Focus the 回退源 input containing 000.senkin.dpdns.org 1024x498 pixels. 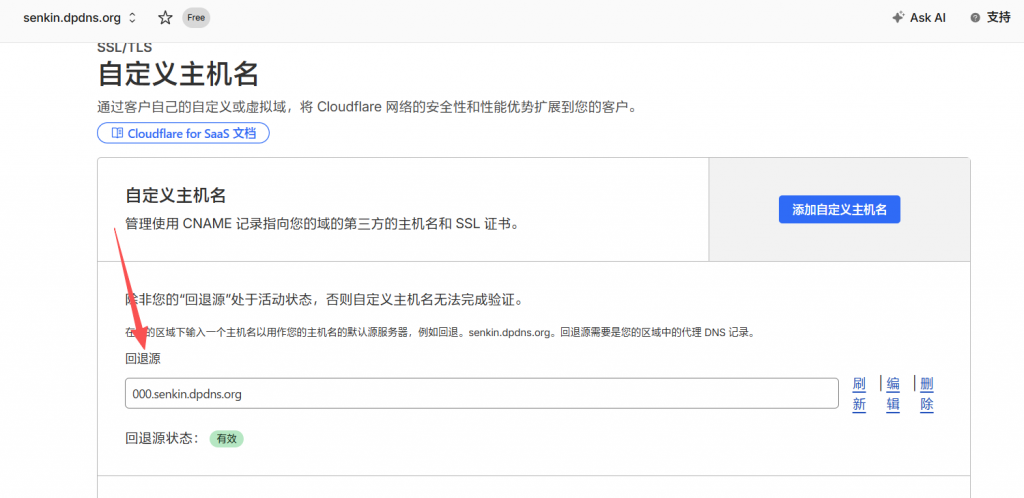480,394
